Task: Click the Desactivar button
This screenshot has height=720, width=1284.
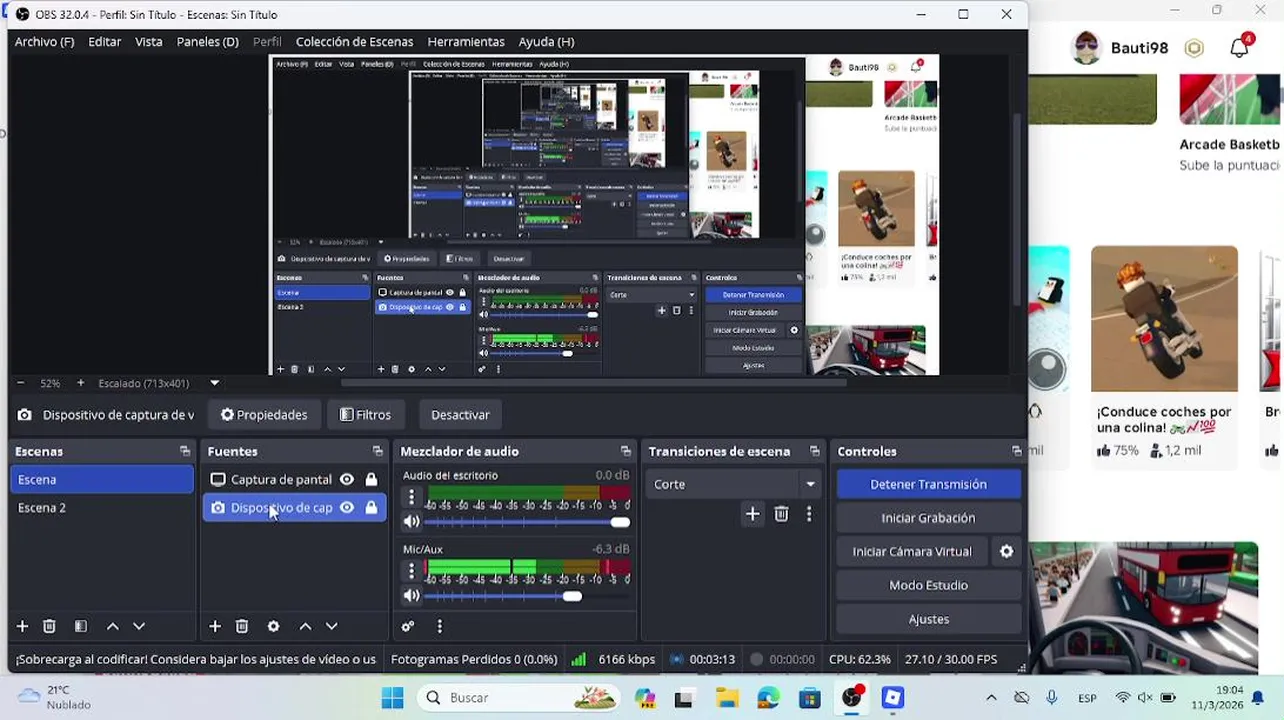Action: pos(460,415)
